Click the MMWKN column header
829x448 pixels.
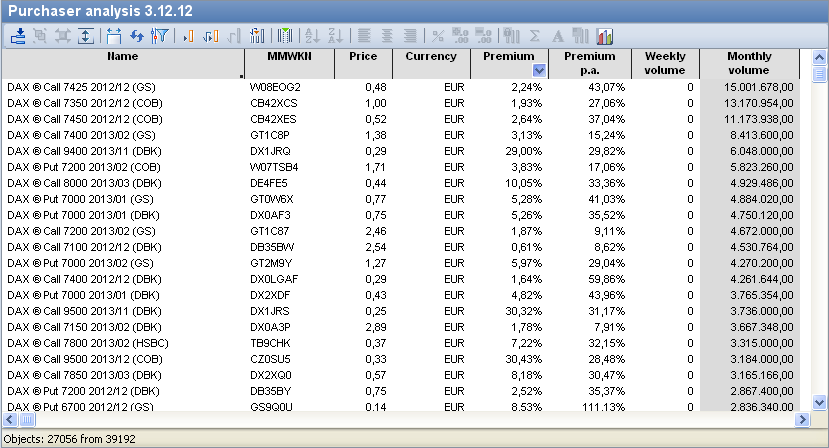[289, 57]
